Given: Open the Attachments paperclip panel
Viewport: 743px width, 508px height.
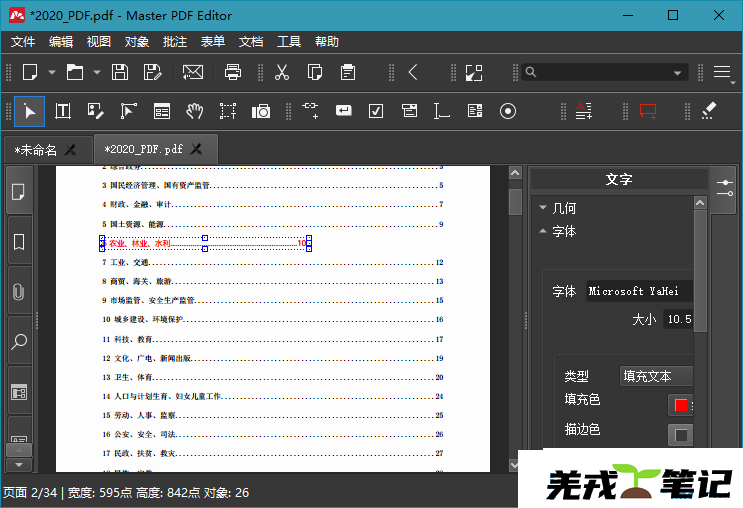Looking at the screenshot, I should tap(18, 292).
